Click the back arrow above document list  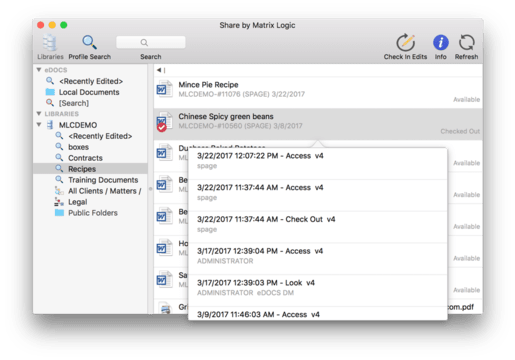pos(159,70)
